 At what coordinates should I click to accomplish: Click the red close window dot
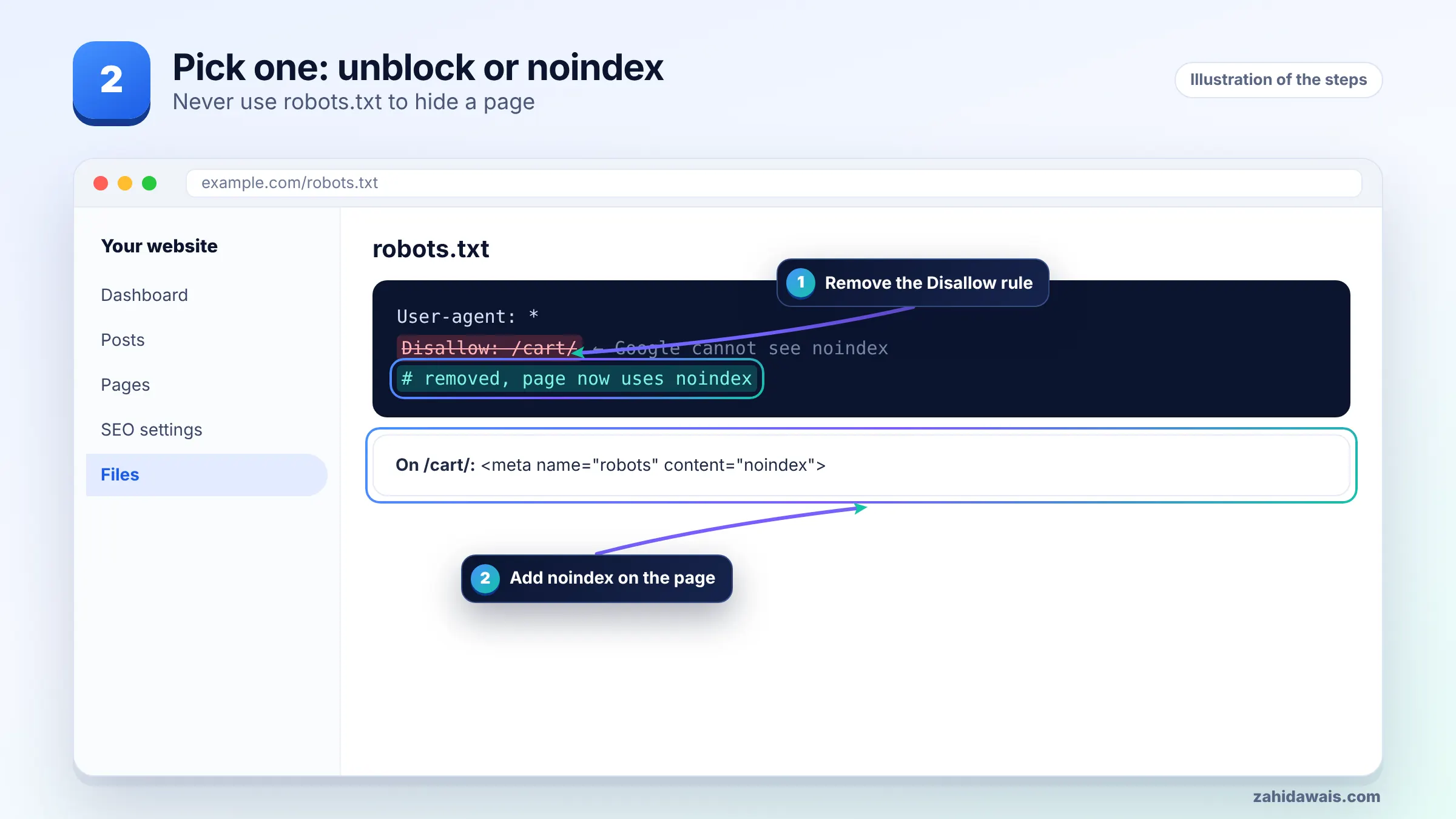tap(101, 183)
